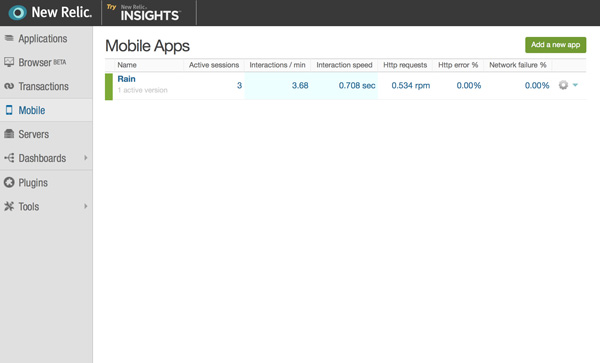Sort by the Name column header
600x363 pixels.
coord(127,65)
